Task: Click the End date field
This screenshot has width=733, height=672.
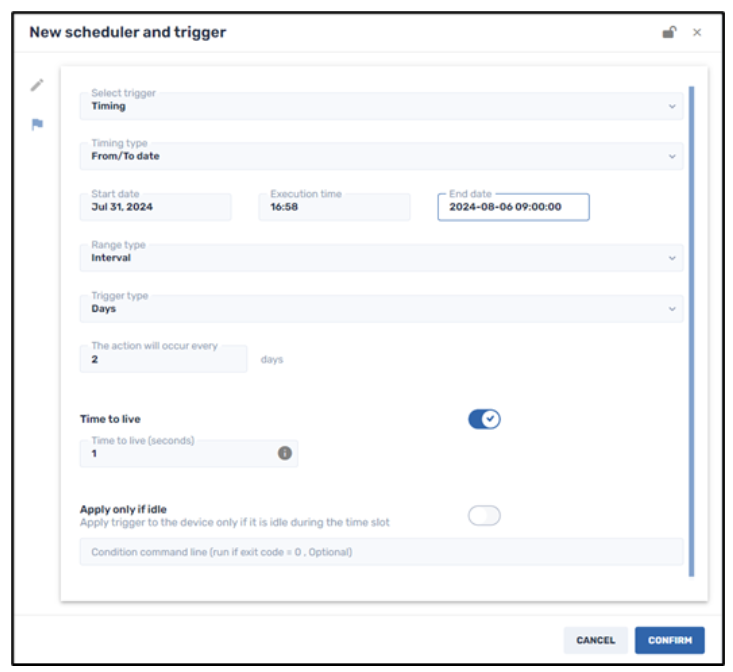Action: (513, 207)
